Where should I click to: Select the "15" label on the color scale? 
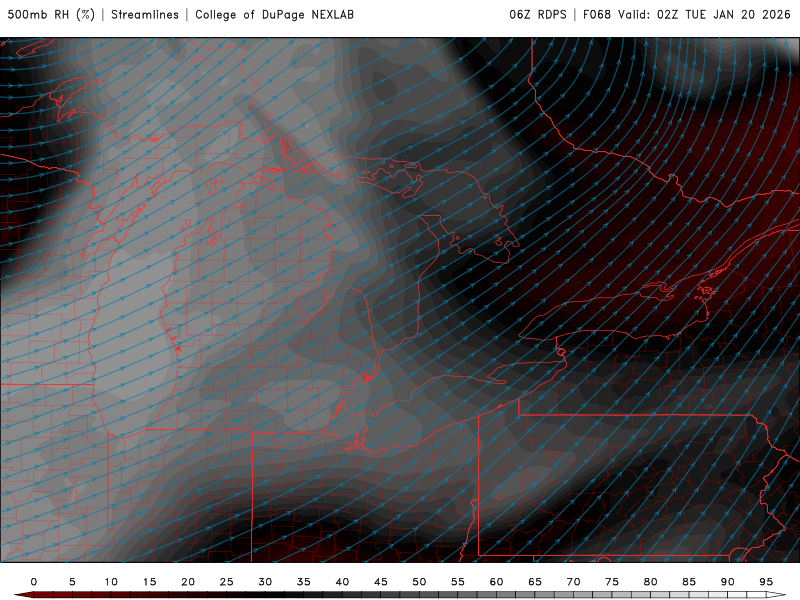(149, 582)
